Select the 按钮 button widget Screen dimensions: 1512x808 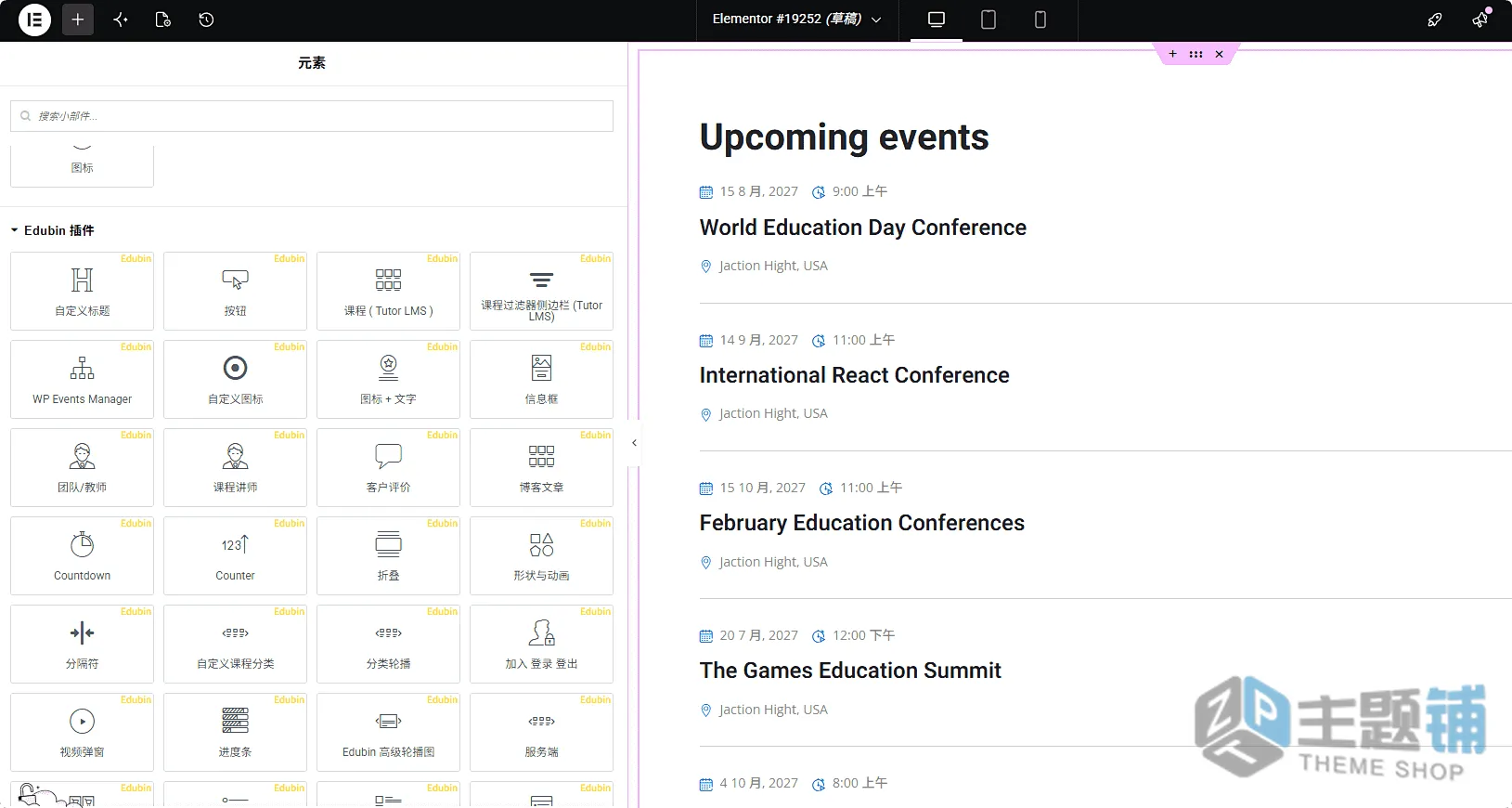[x=235, y=291]
